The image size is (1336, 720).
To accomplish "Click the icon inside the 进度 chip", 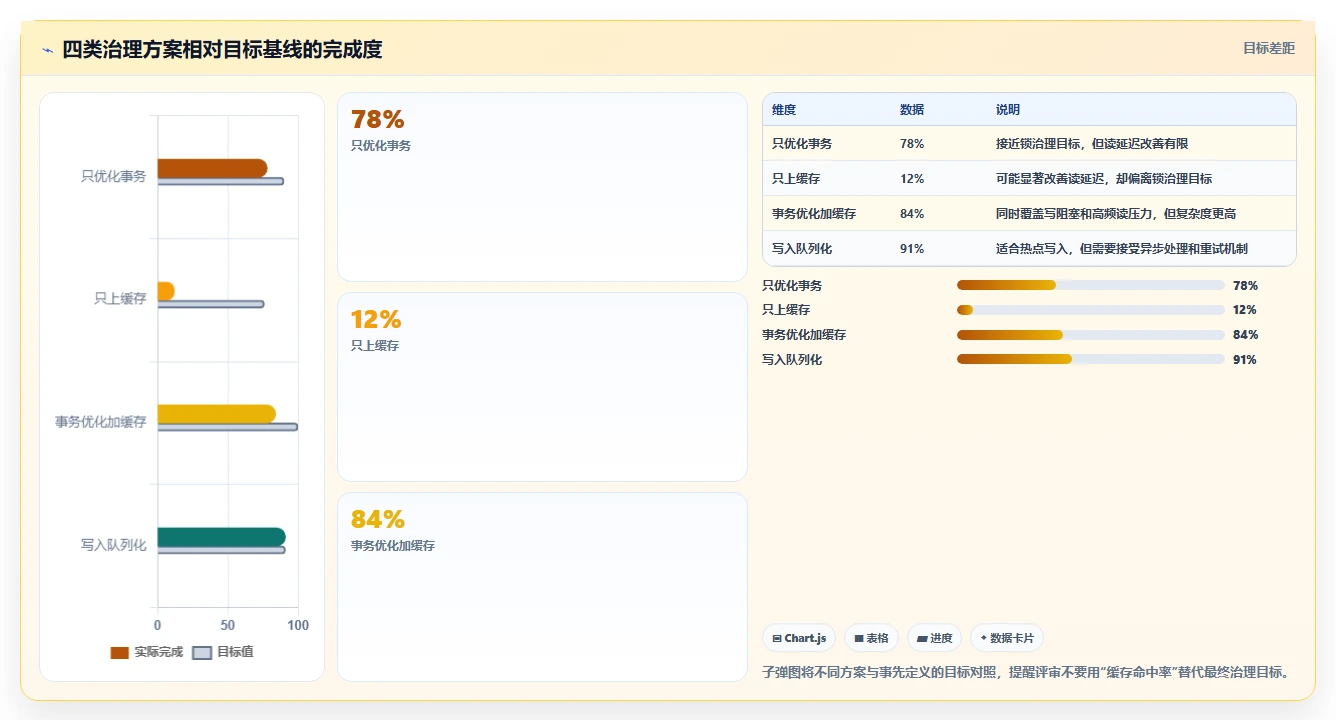I will 922,638.
